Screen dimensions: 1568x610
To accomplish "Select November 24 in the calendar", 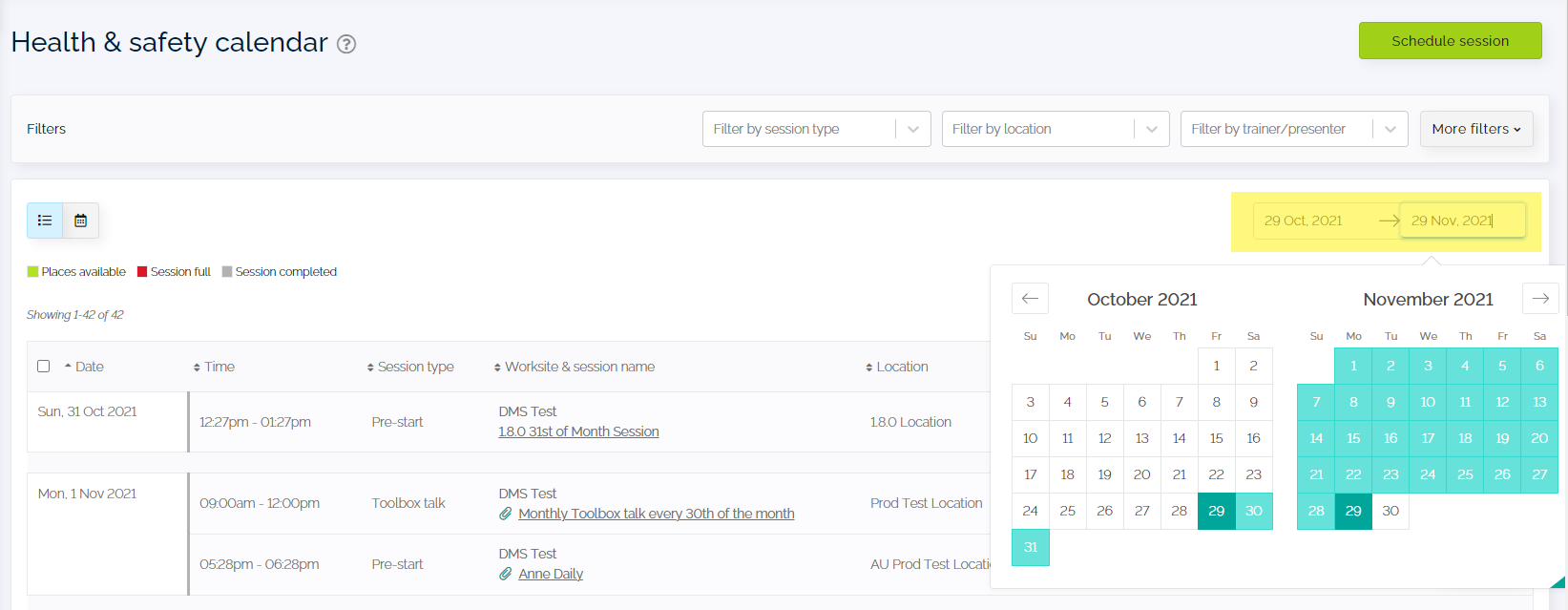I will [x=1428, y=474].
